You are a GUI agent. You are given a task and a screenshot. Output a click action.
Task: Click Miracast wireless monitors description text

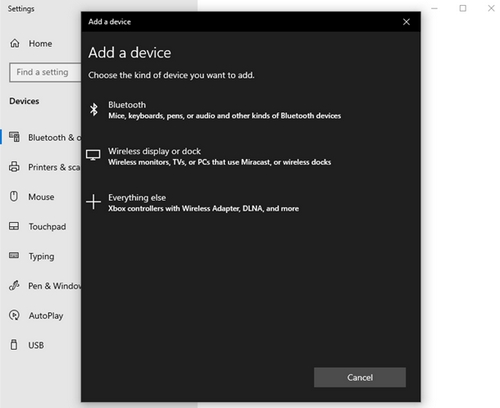pyautogui.click(x=220, y=162)
